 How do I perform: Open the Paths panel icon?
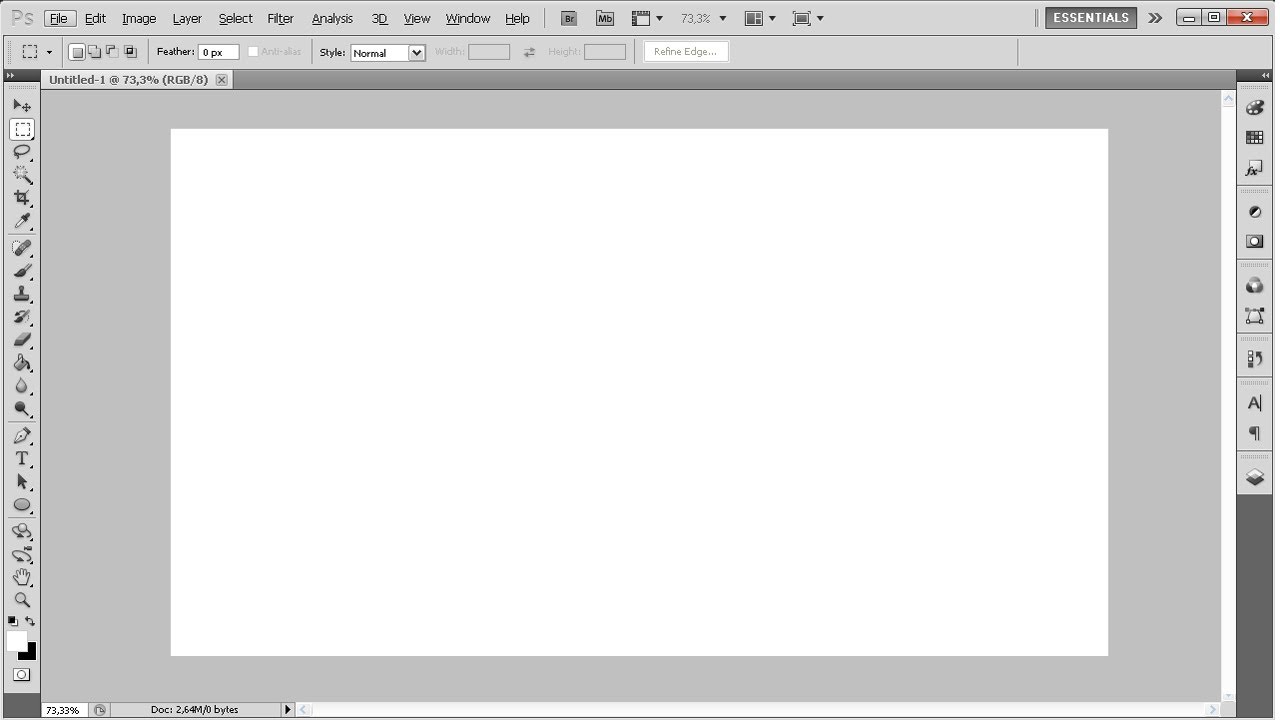click(1255, 316)
